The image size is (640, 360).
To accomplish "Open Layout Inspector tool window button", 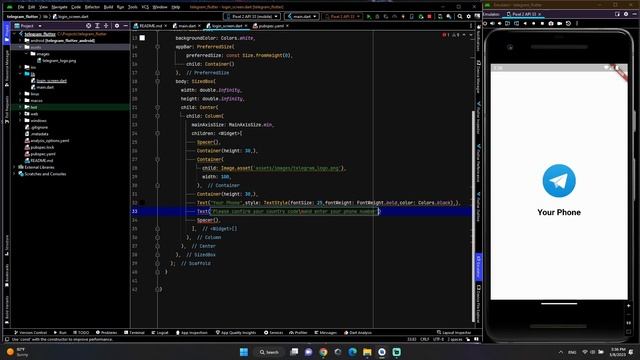I will click(x=454, y=333).
